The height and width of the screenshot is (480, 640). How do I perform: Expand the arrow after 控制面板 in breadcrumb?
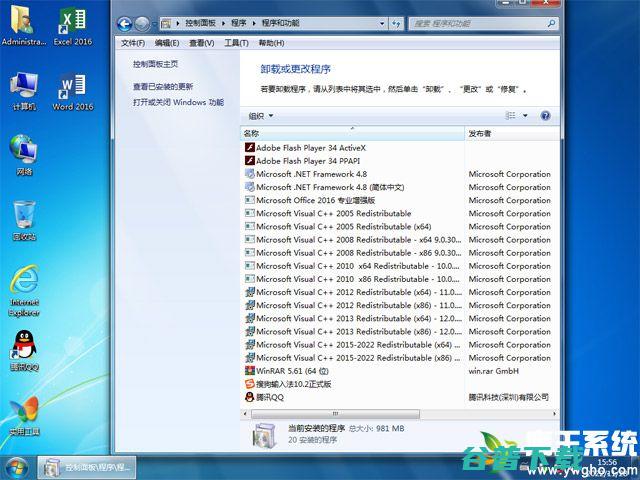[224, 24]
